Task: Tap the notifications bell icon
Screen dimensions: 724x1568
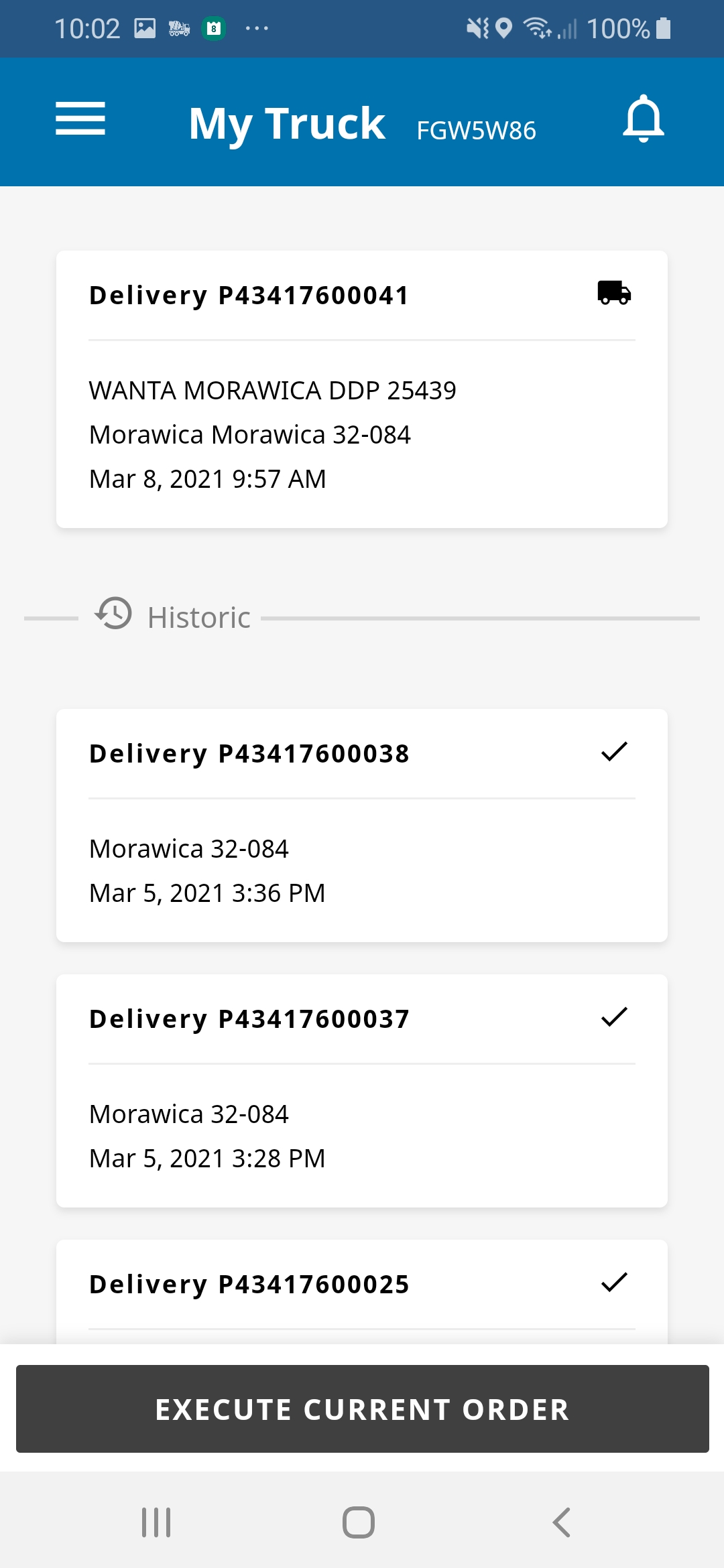Action: click(643, 119)
